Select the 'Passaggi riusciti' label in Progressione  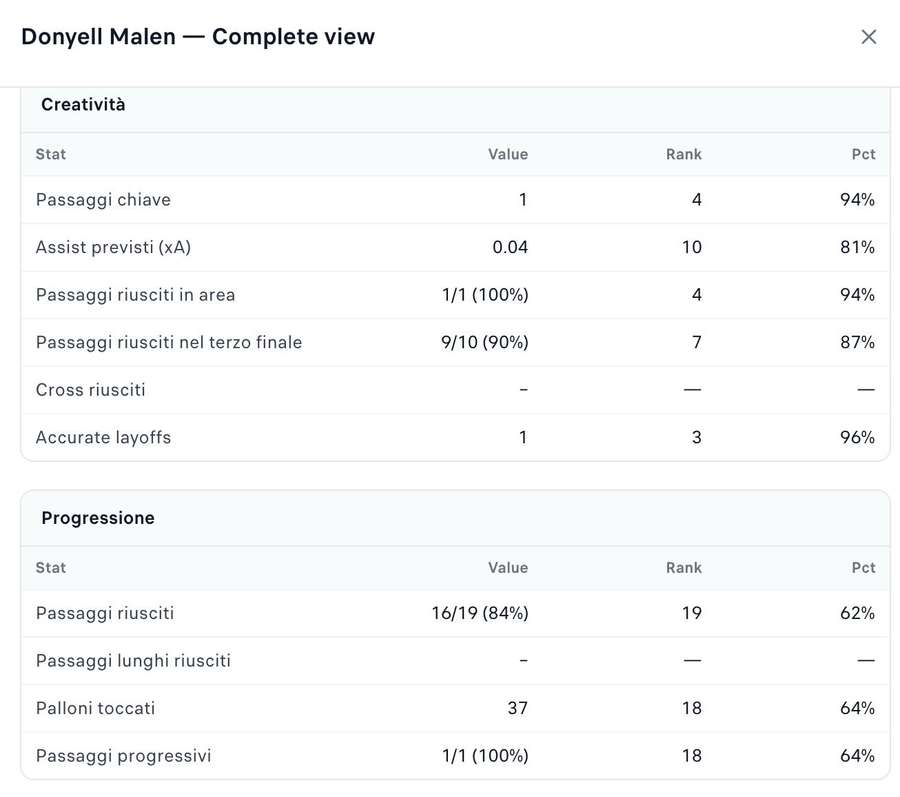pos(105,613)
